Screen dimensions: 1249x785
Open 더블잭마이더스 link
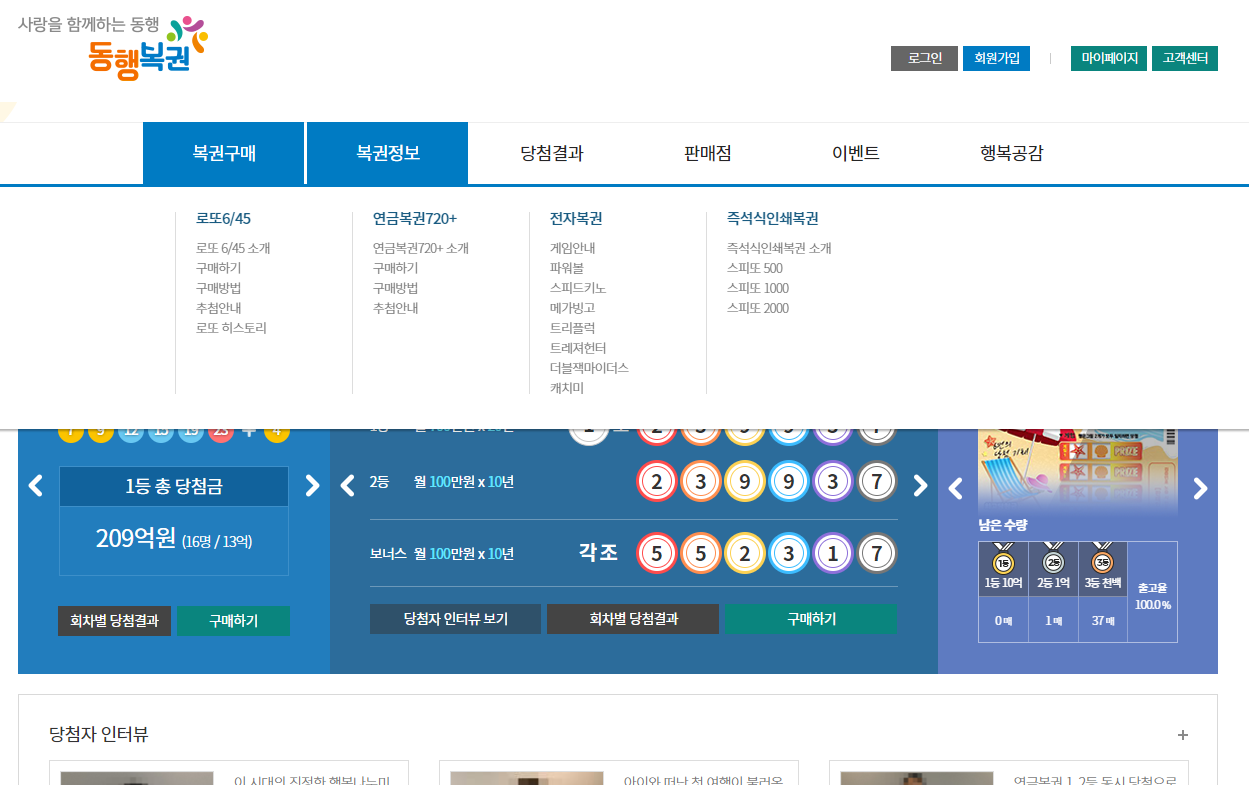point(589,368)
